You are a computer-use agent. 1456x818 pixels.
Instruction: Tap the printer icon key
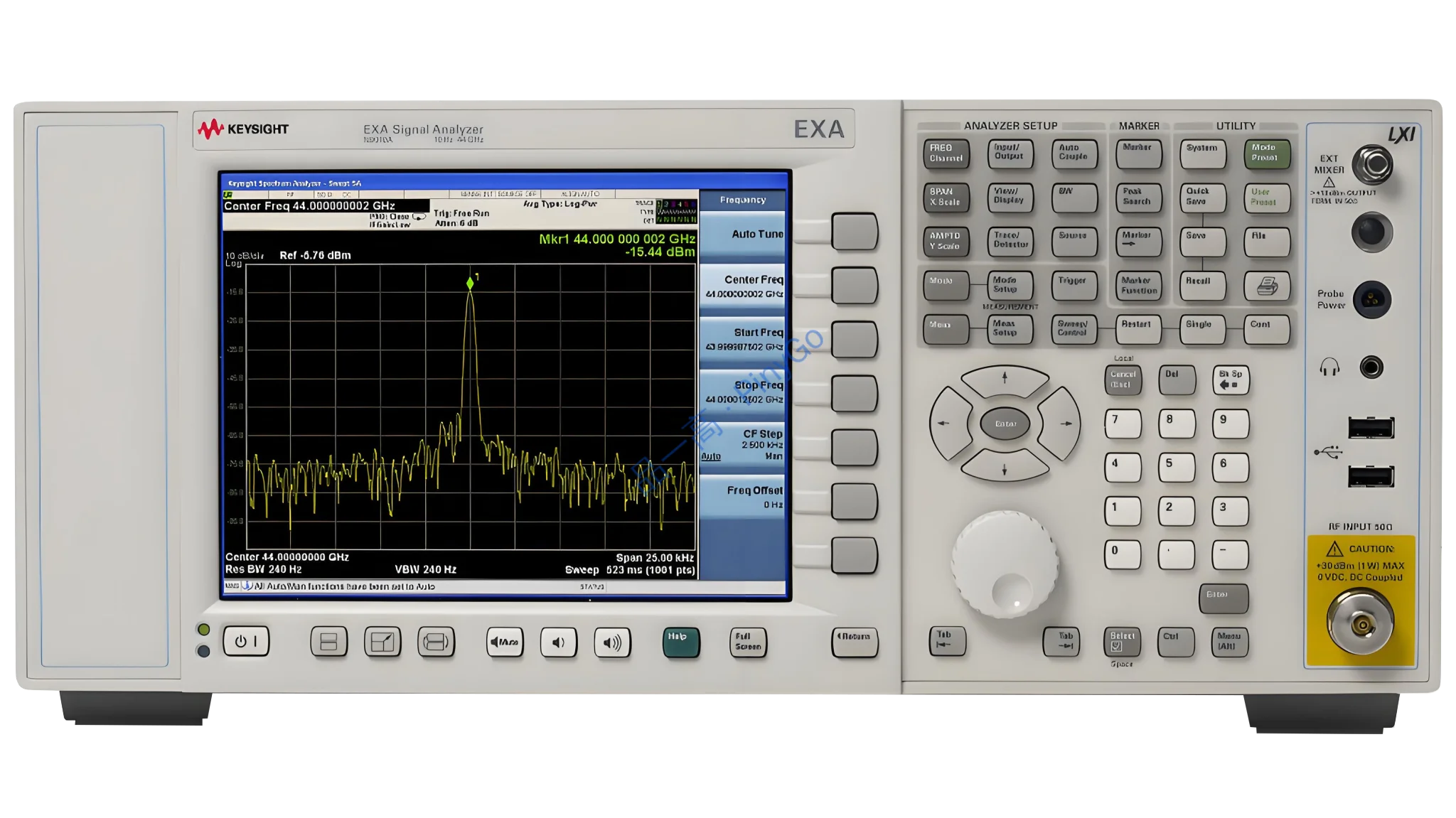[1267, 286]
